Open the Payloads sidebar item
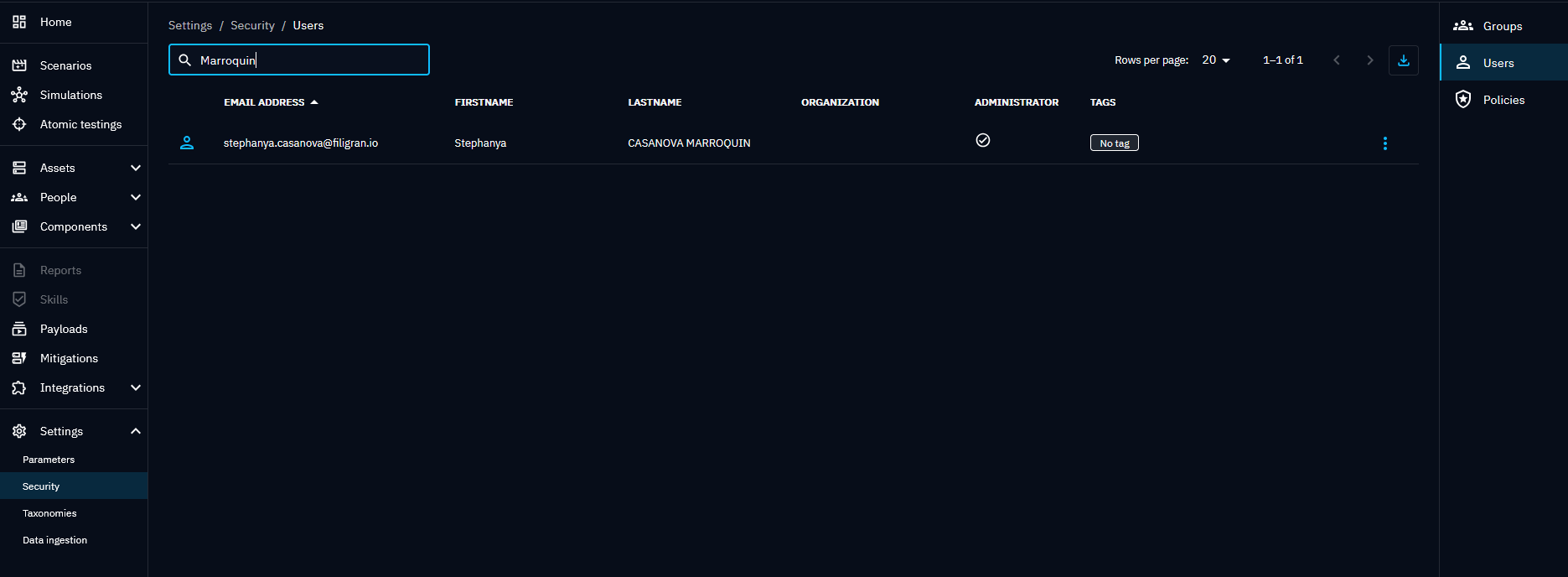The image size is (1568, 577). point(64,329)
